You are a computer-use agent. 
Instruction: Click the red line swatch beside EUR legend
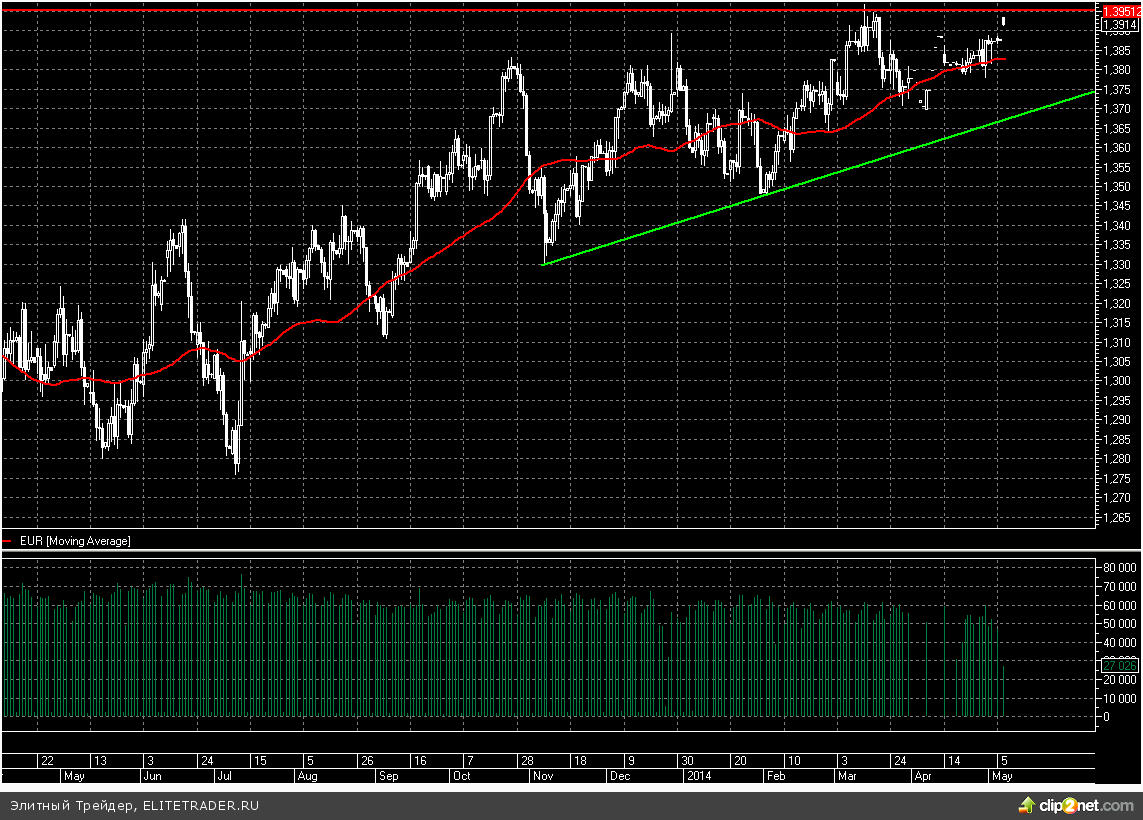pyautogui.click(x=9, y=541)
